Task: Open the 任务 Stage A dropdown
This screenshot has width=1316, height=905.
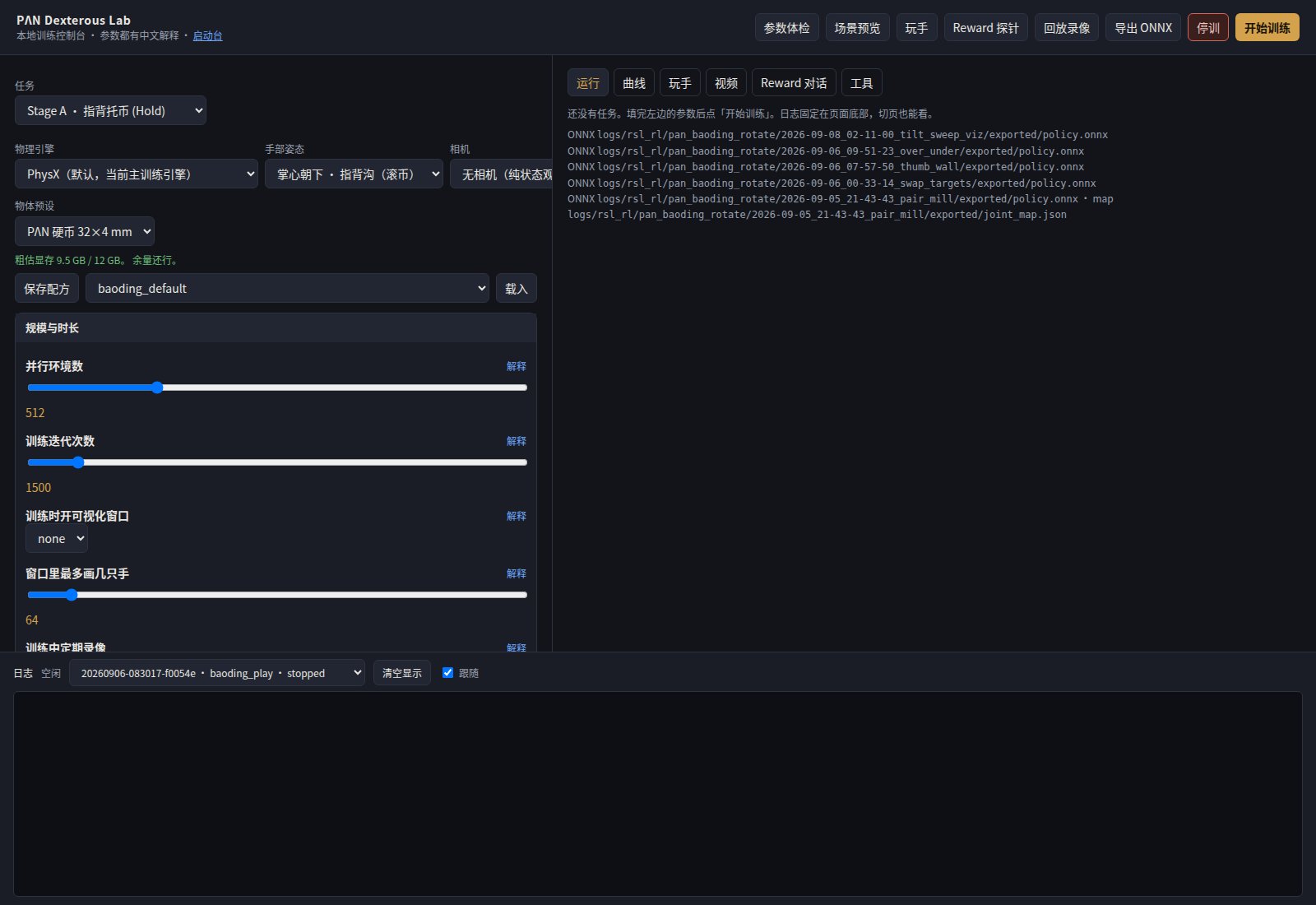Action: [110, 110]
